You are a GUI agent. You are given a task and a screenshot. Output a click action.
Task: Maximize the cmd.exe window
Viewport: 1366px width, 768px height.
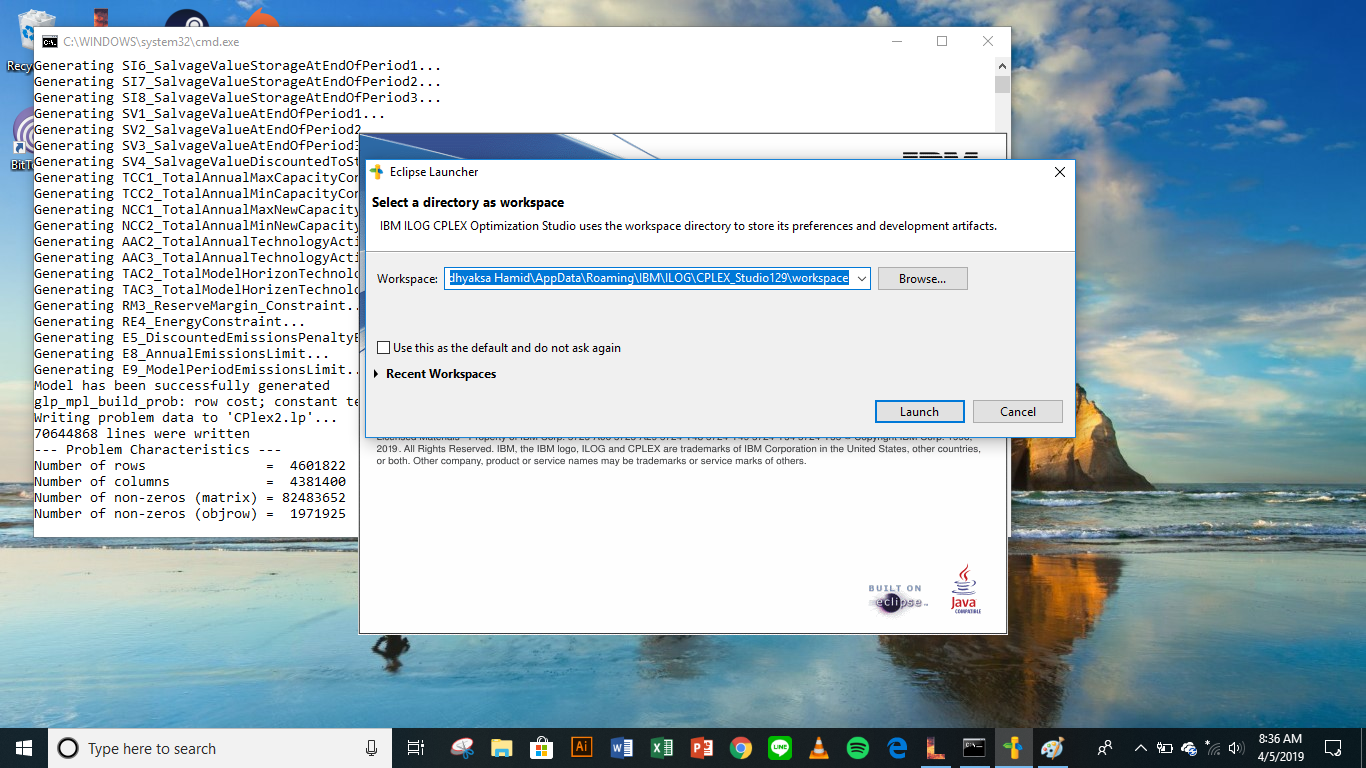tap(942, 42)
